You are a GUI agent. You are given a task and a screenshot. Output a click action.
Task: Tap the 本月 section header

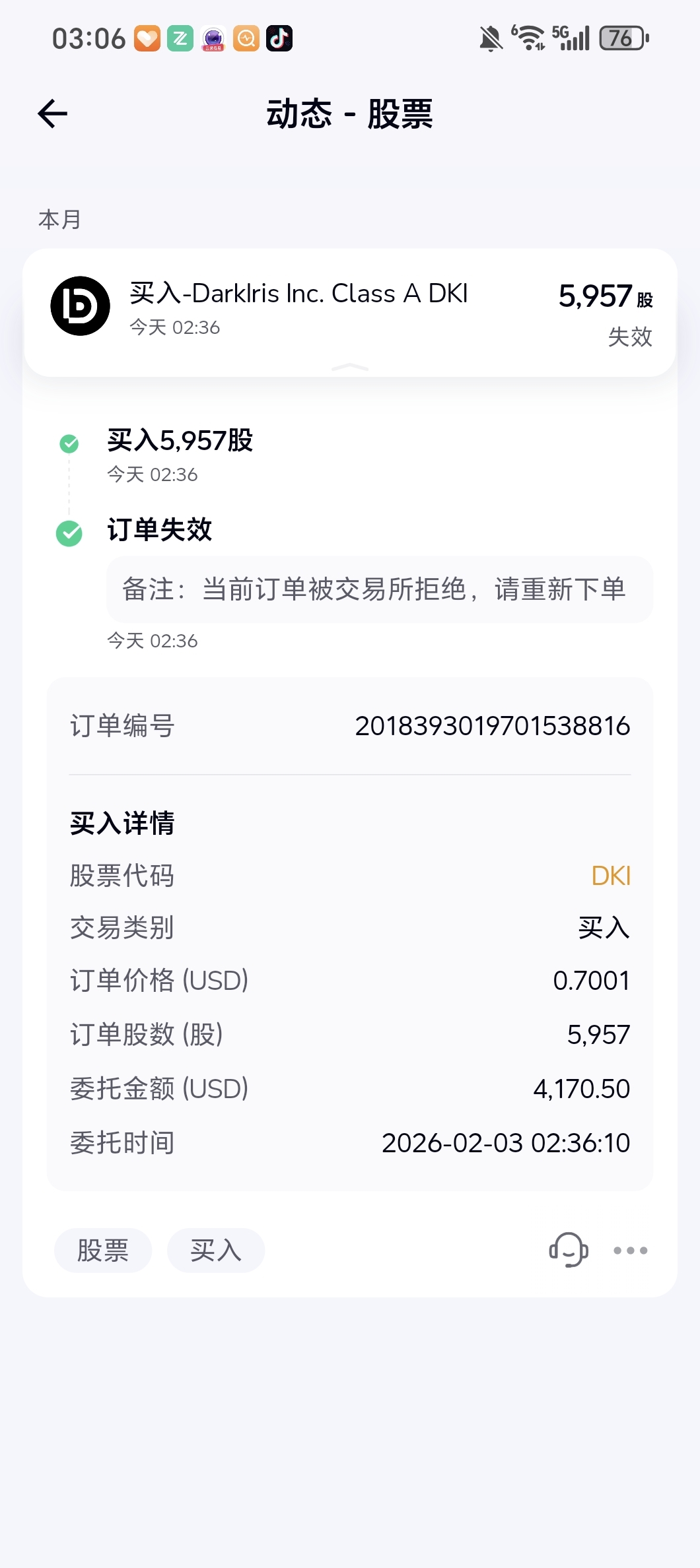[60, 219]
